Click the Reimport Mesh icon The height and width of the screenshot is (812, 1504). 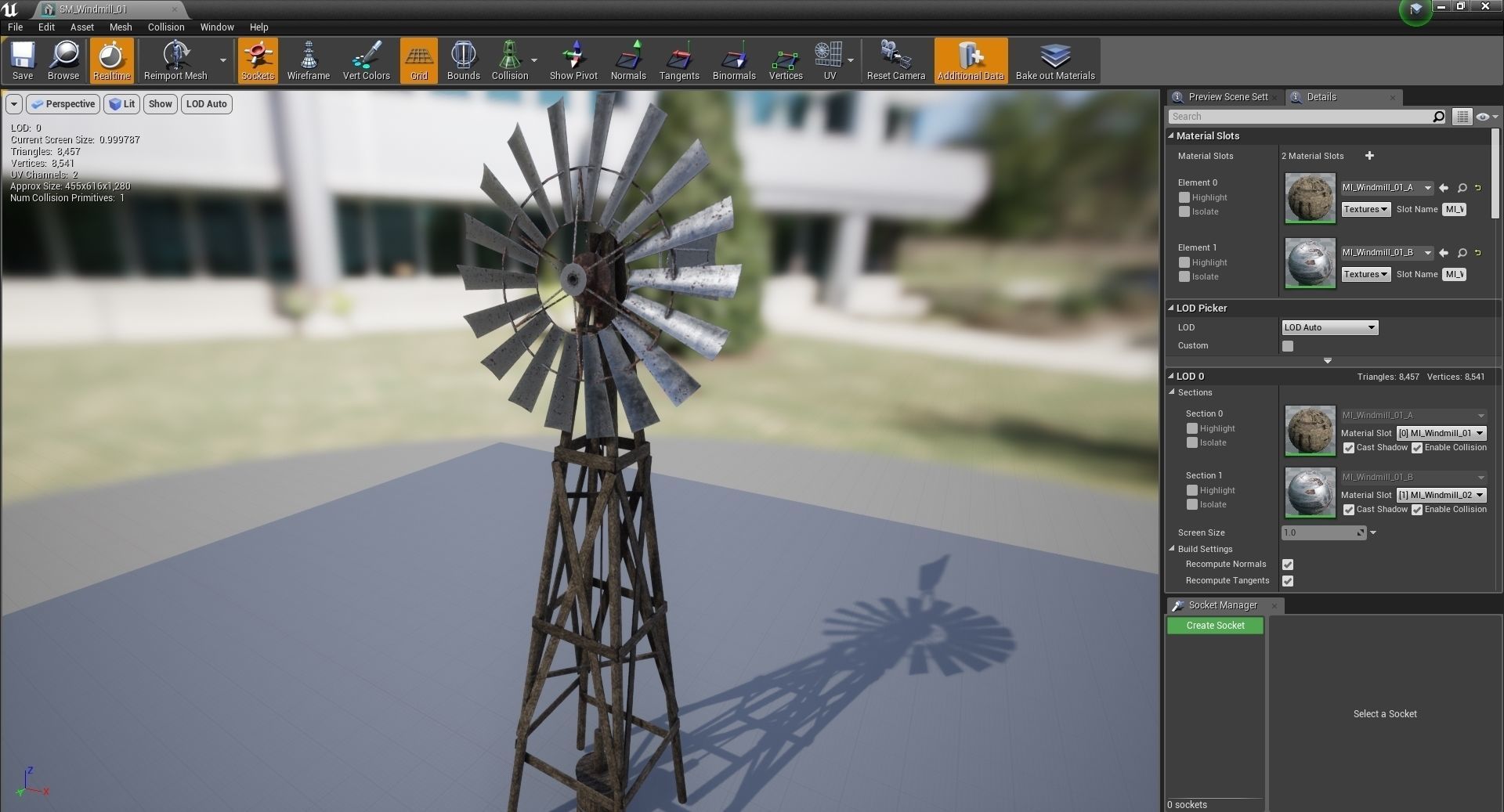(175, 60)
